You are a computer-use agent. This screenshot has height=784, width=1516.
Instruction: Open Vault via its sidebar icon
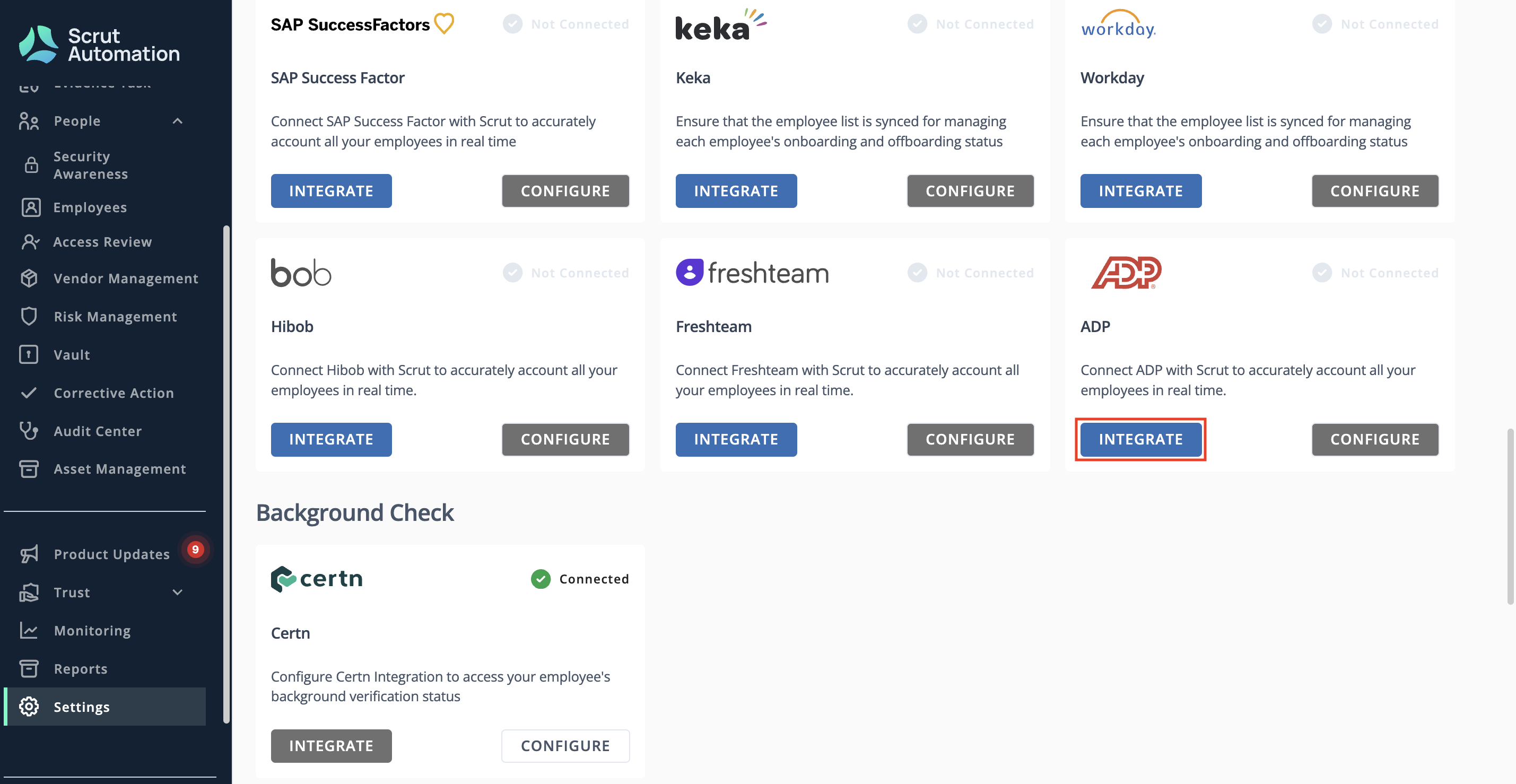(x=29, y=354)
